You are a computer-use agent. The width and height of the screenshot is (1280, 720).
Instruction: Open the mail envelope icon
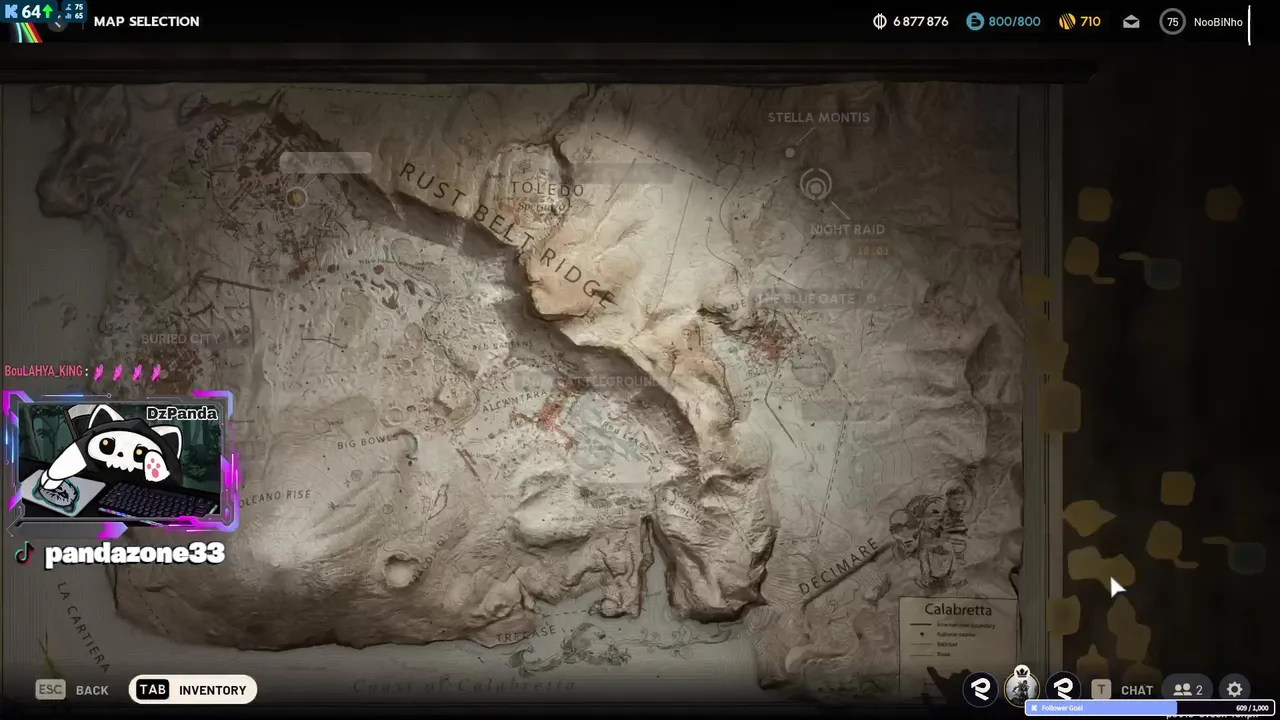pyautogui.click(x=1131, y=21)
